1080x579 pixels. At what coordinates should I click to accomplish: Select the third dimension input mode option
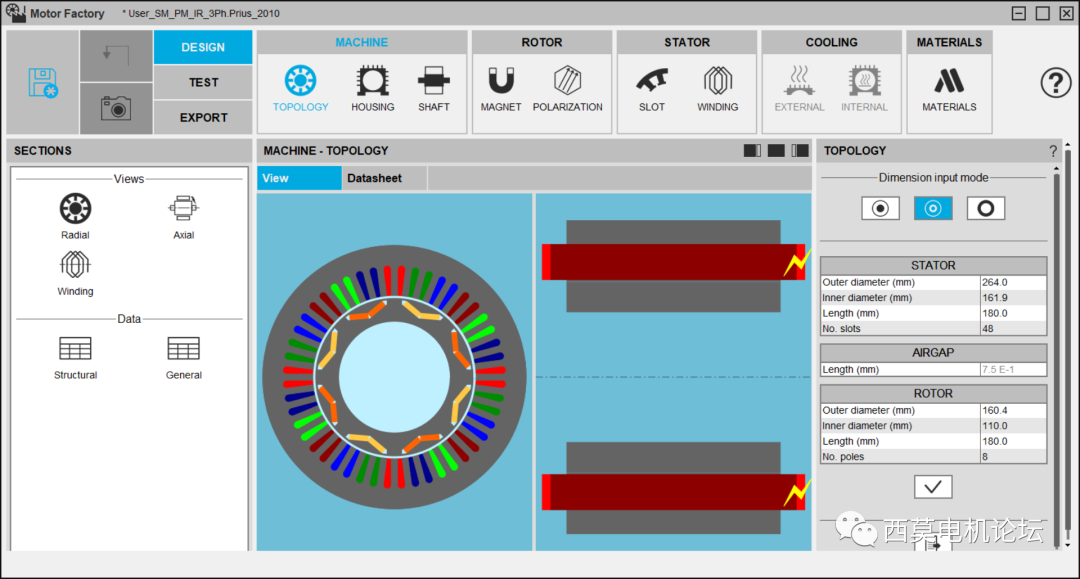985,208
